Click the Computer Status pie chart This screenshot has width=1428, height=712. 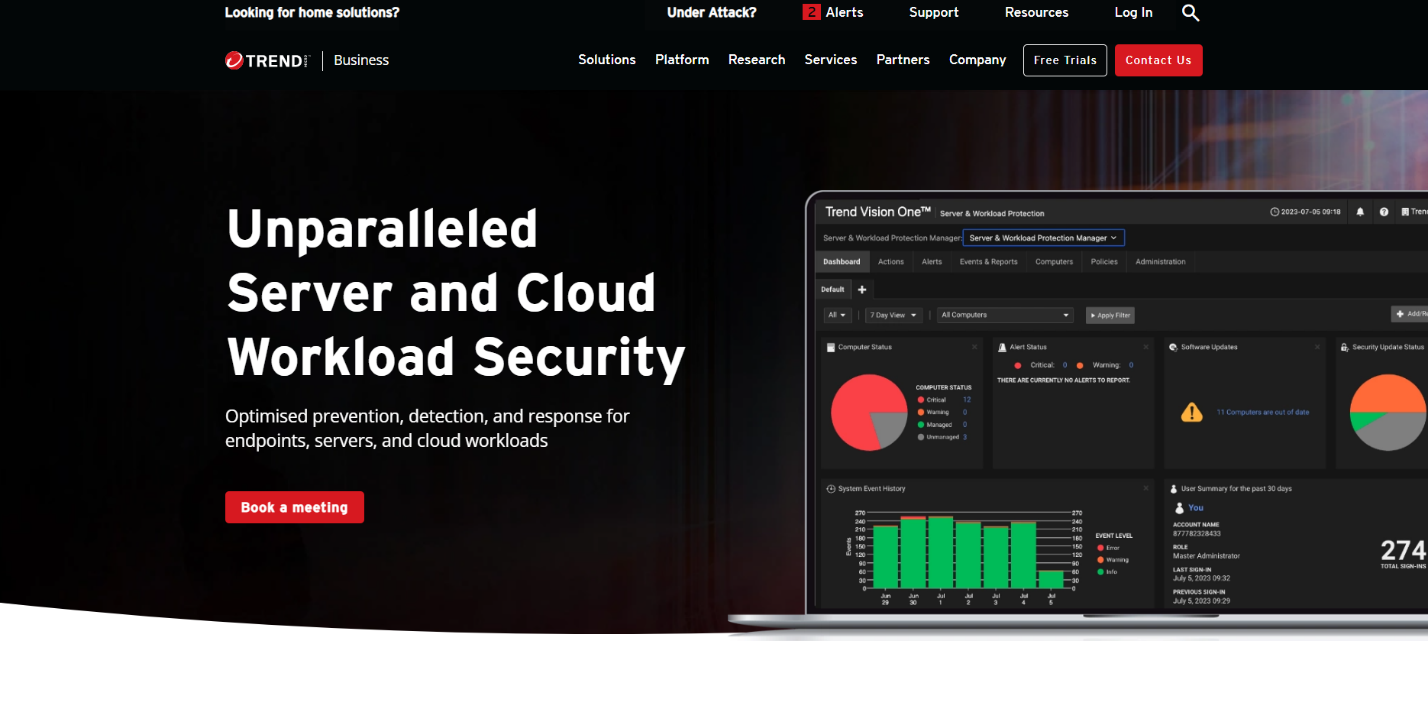point(869,413)
